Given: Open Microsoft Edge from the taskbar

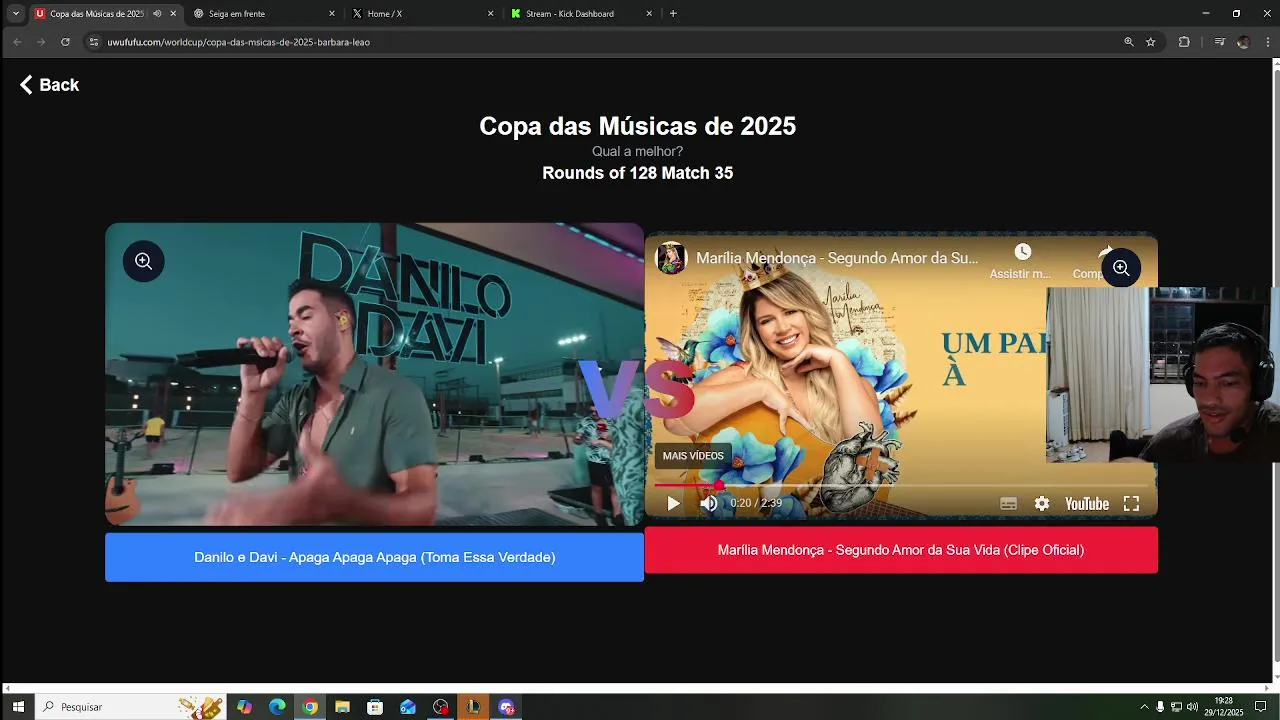Looking at the screenshot, I should tap(277, 707).
